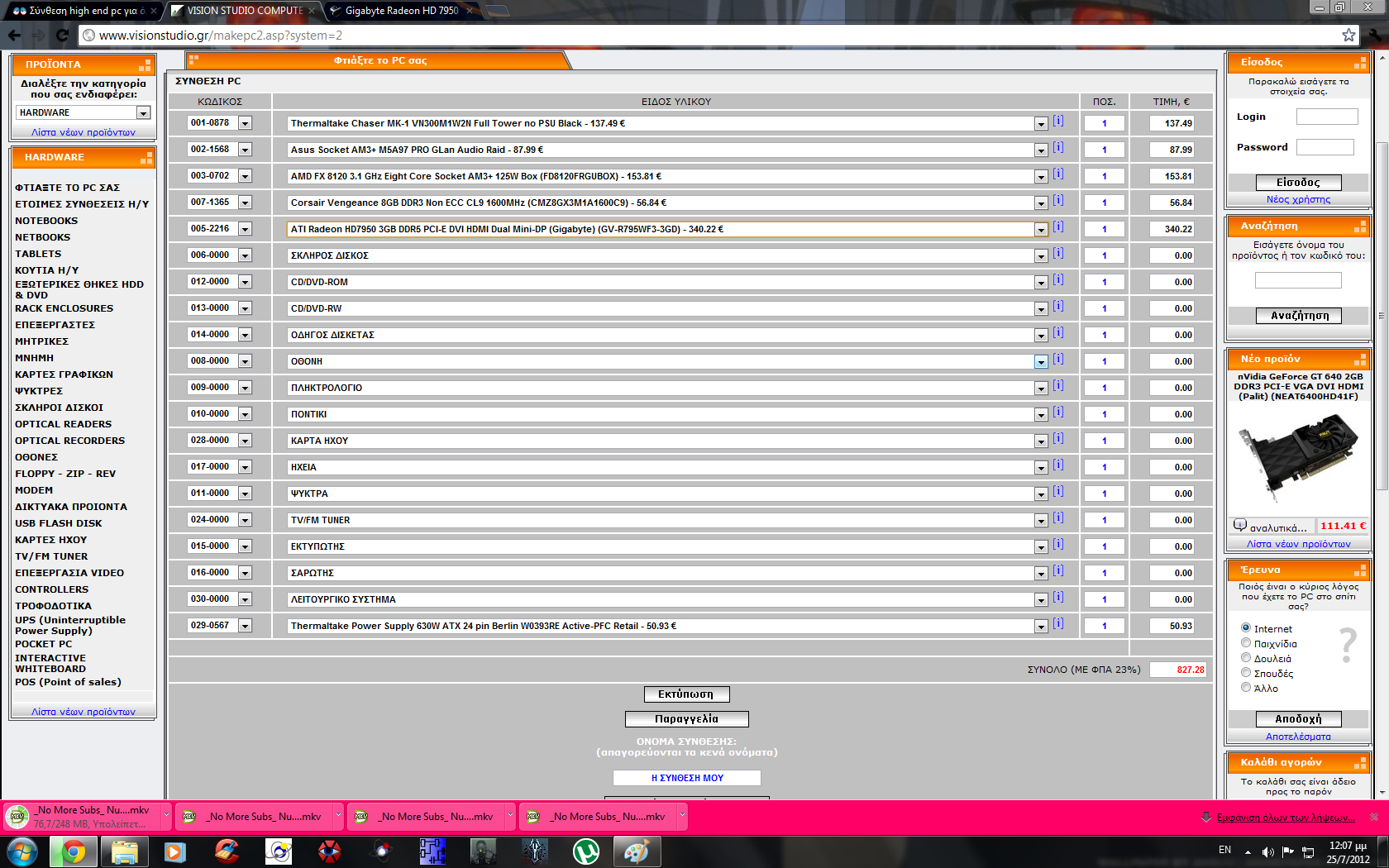Click Palit GeForce GT 640 thumbnail
This screenshot has width=1389, height=868.
coord(1298,457)
